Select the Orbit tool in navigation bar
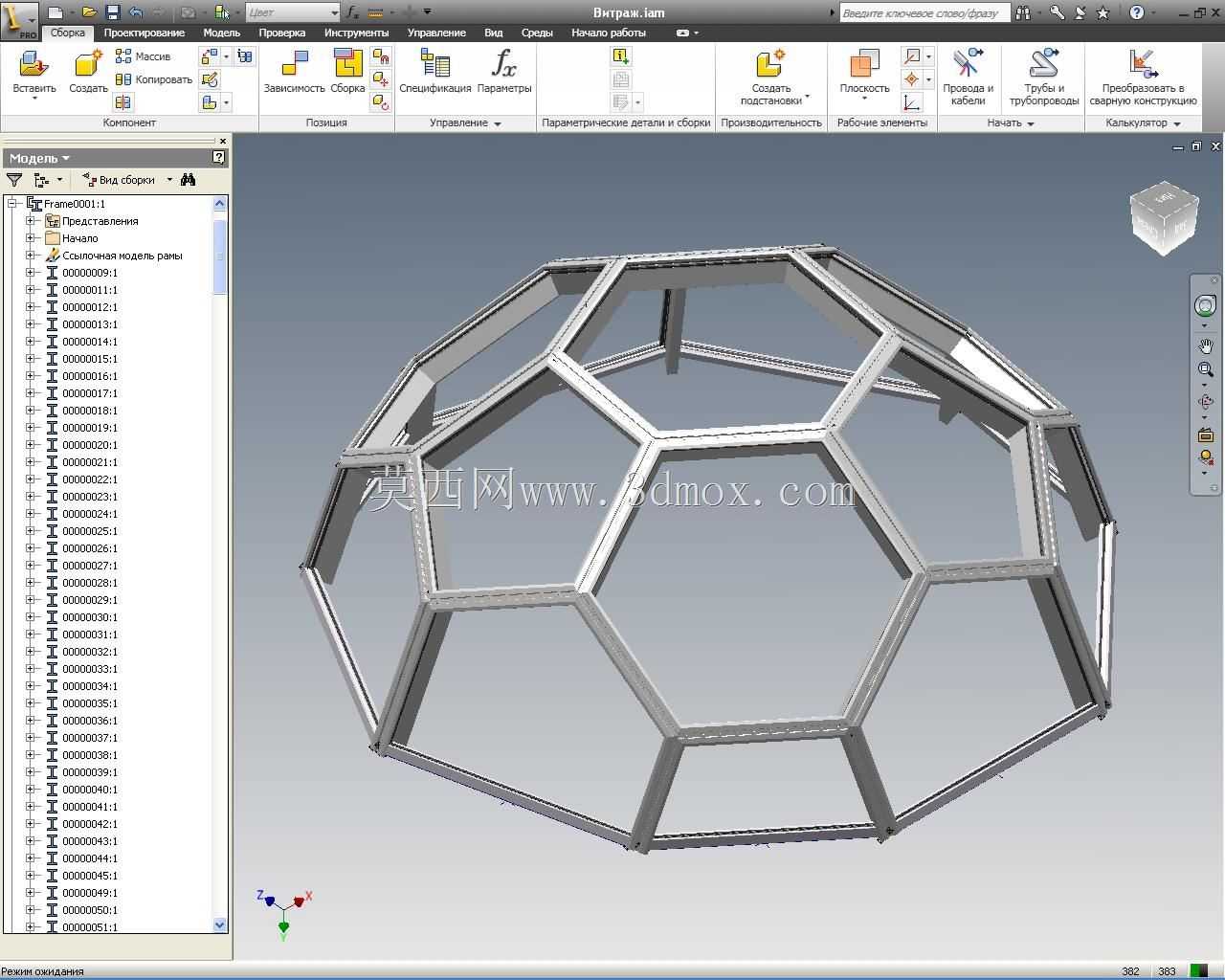 [1205, 402]
